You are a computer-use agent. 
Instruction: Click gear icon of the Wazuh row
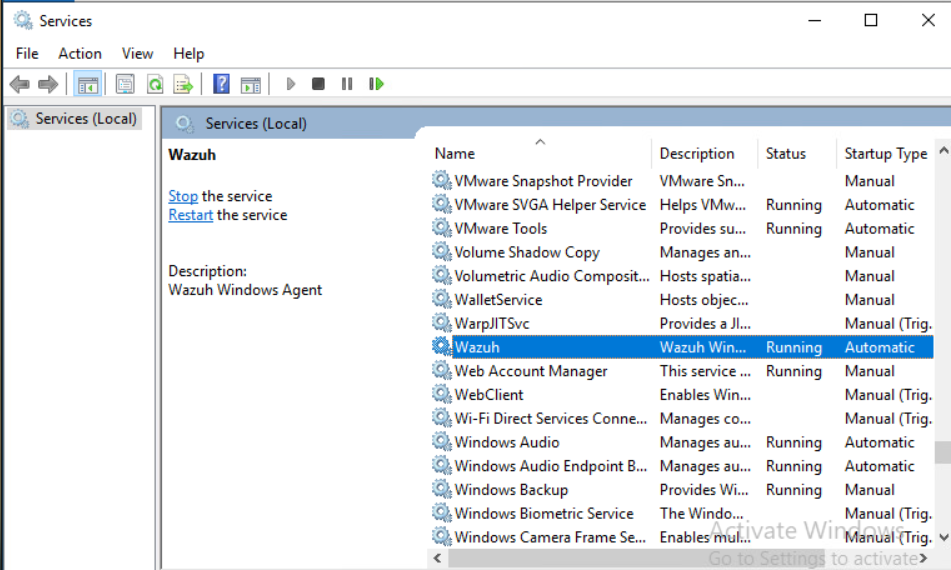tap(442, 346)
